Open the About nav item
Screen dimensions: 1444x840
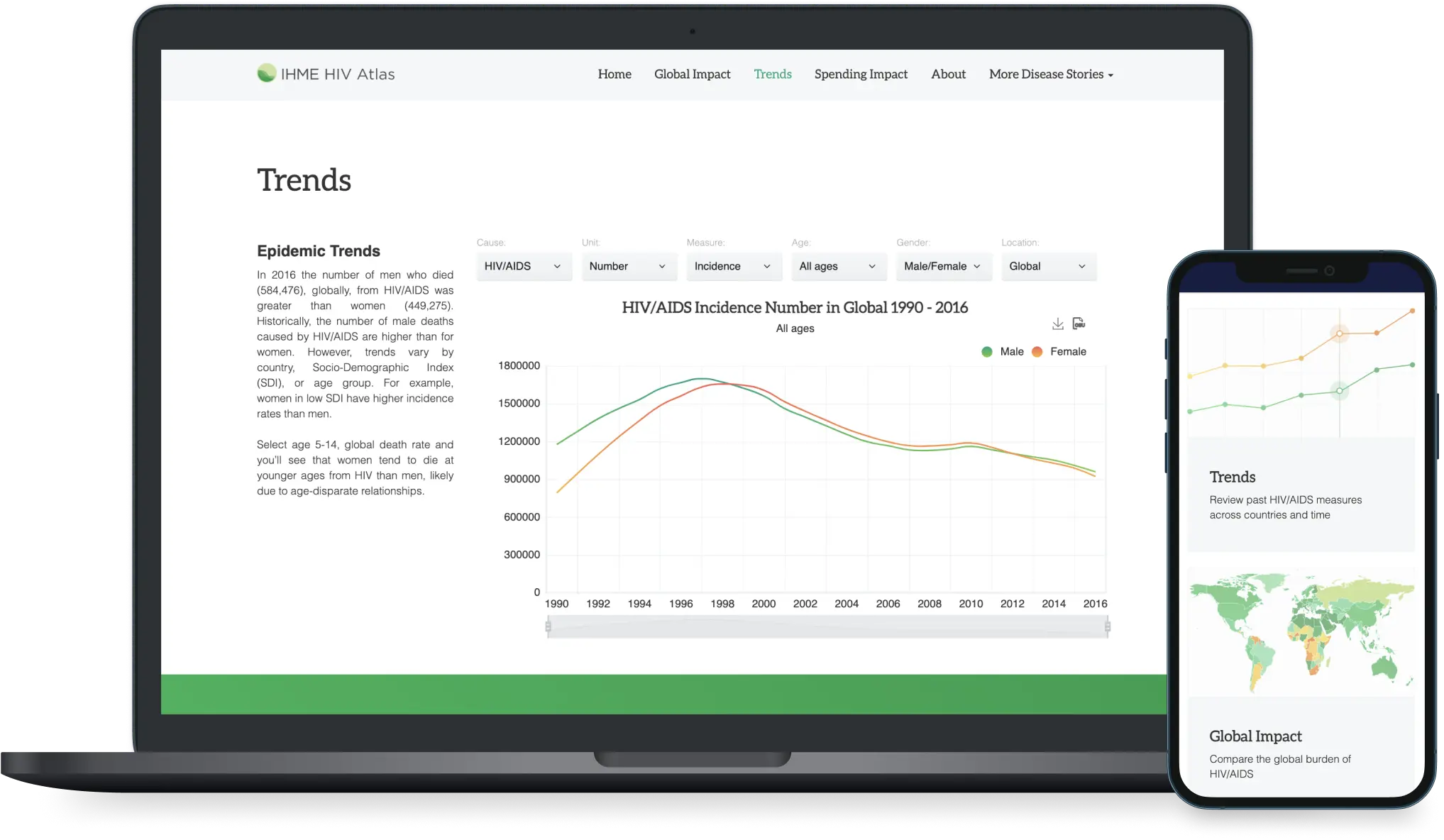(x=948, y=74)
